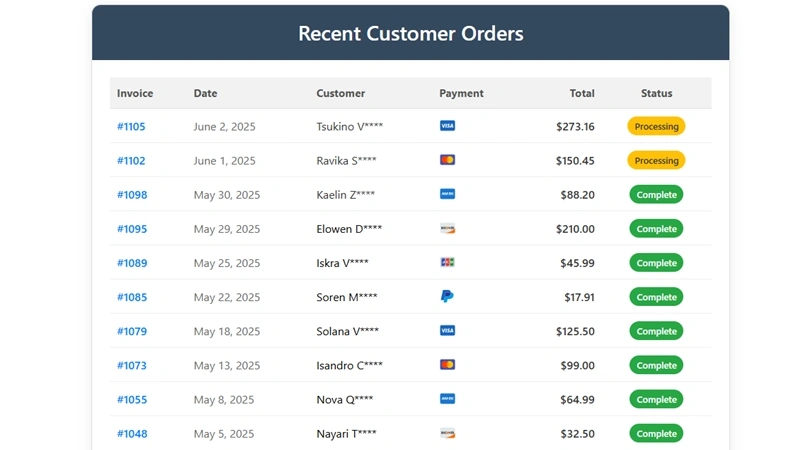Open invoice #1089 link
Screen dimensions: 800x450
pos(132,263)
